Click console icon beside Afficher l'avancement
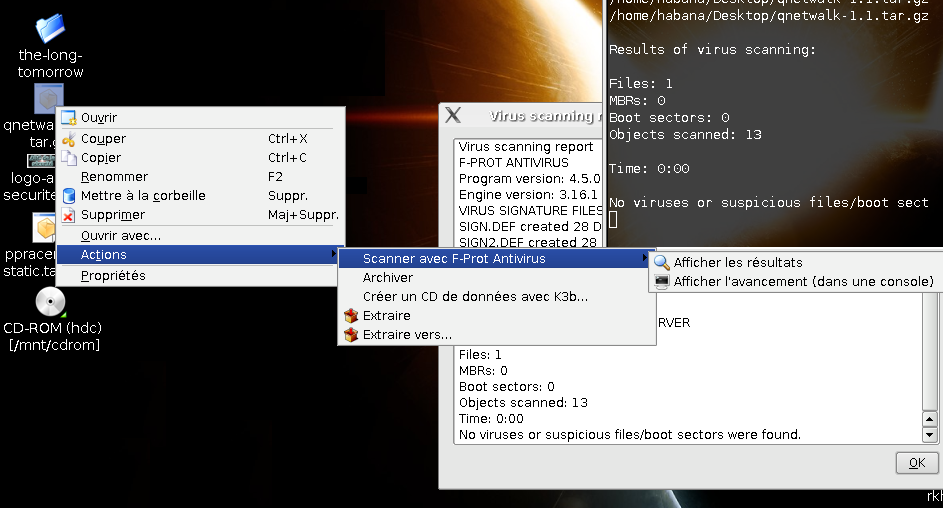Screen dimensions: 943x508 pos(662,281)
